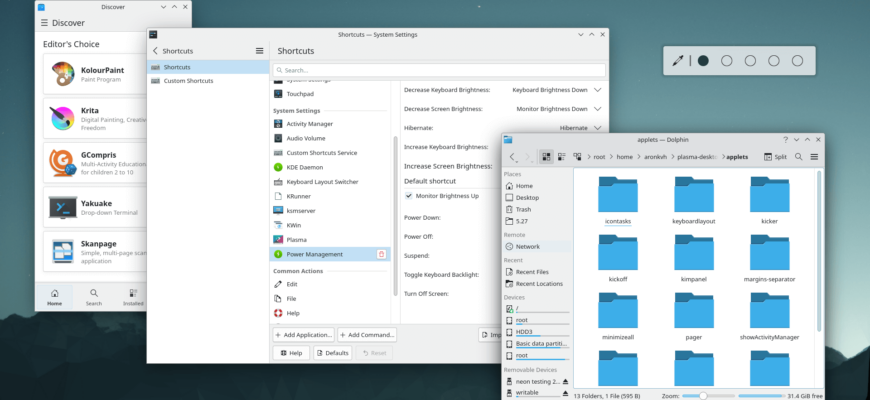Image resolution: width=870 pixels, height=400 pixels.
Task: Select the KDE Daemon component
Action: coord(330,167)
